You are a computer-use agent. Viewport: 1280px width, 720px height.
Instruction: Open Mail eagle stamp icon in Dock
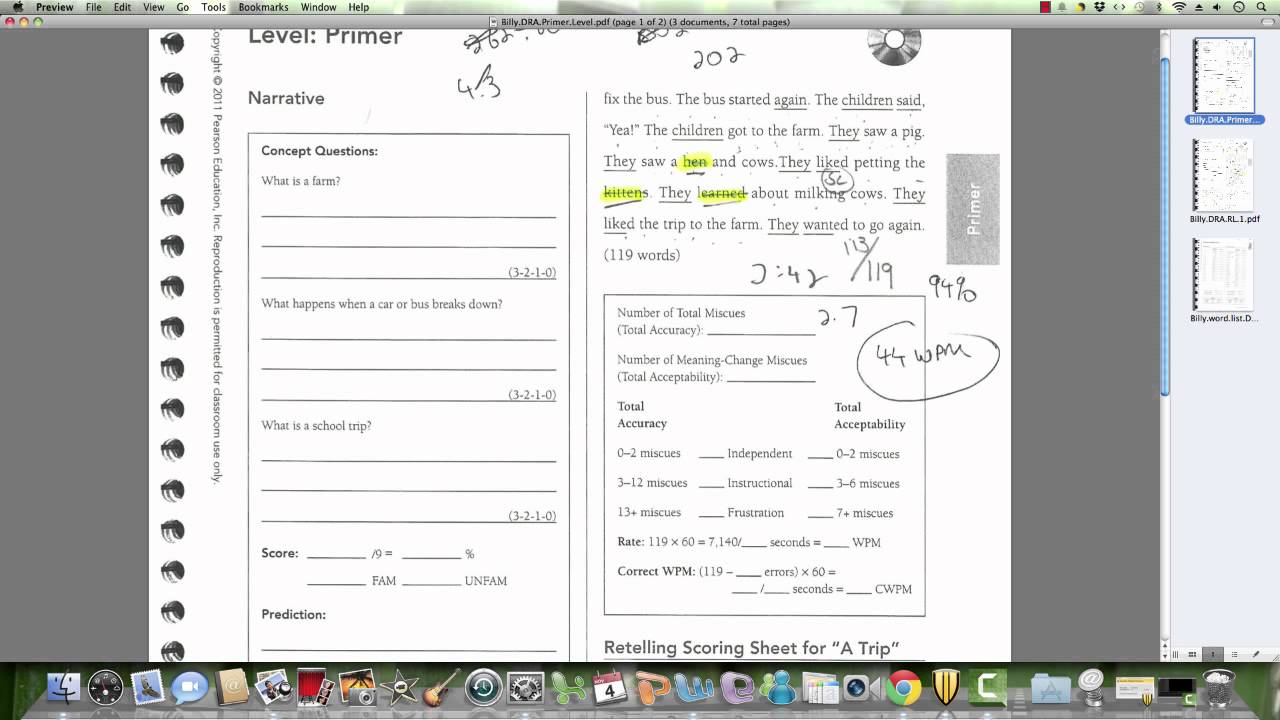[147, 688]
